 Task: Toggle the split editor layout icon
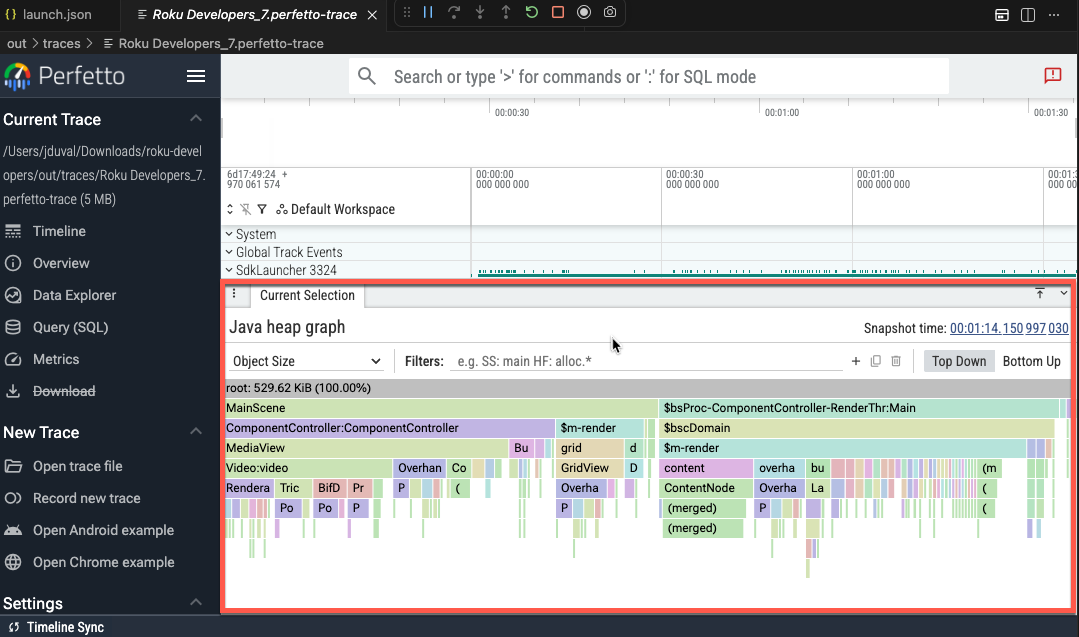[1028, 15]
